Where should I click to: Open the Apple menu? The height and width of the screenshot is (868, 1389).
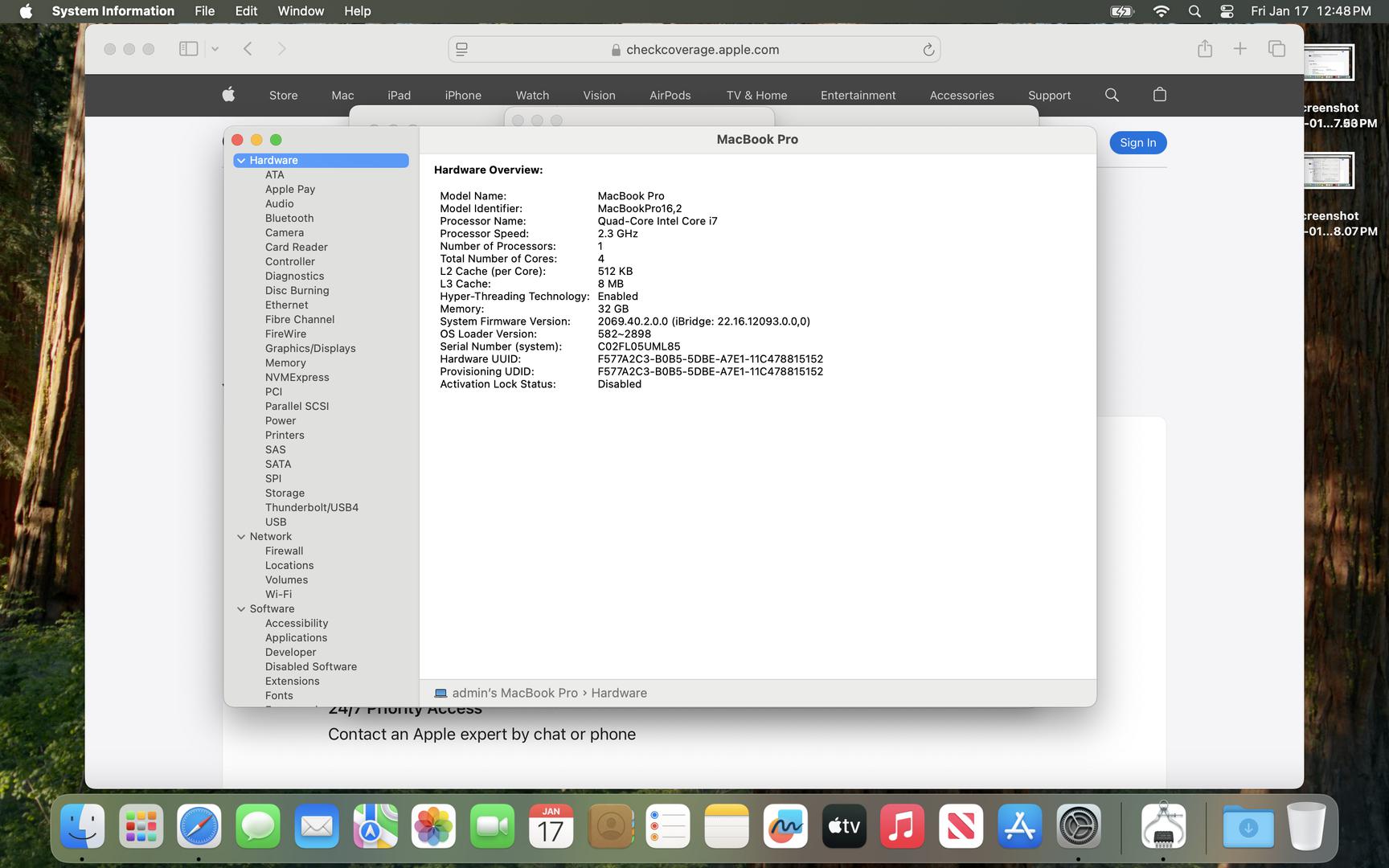[x=26, y=11]
